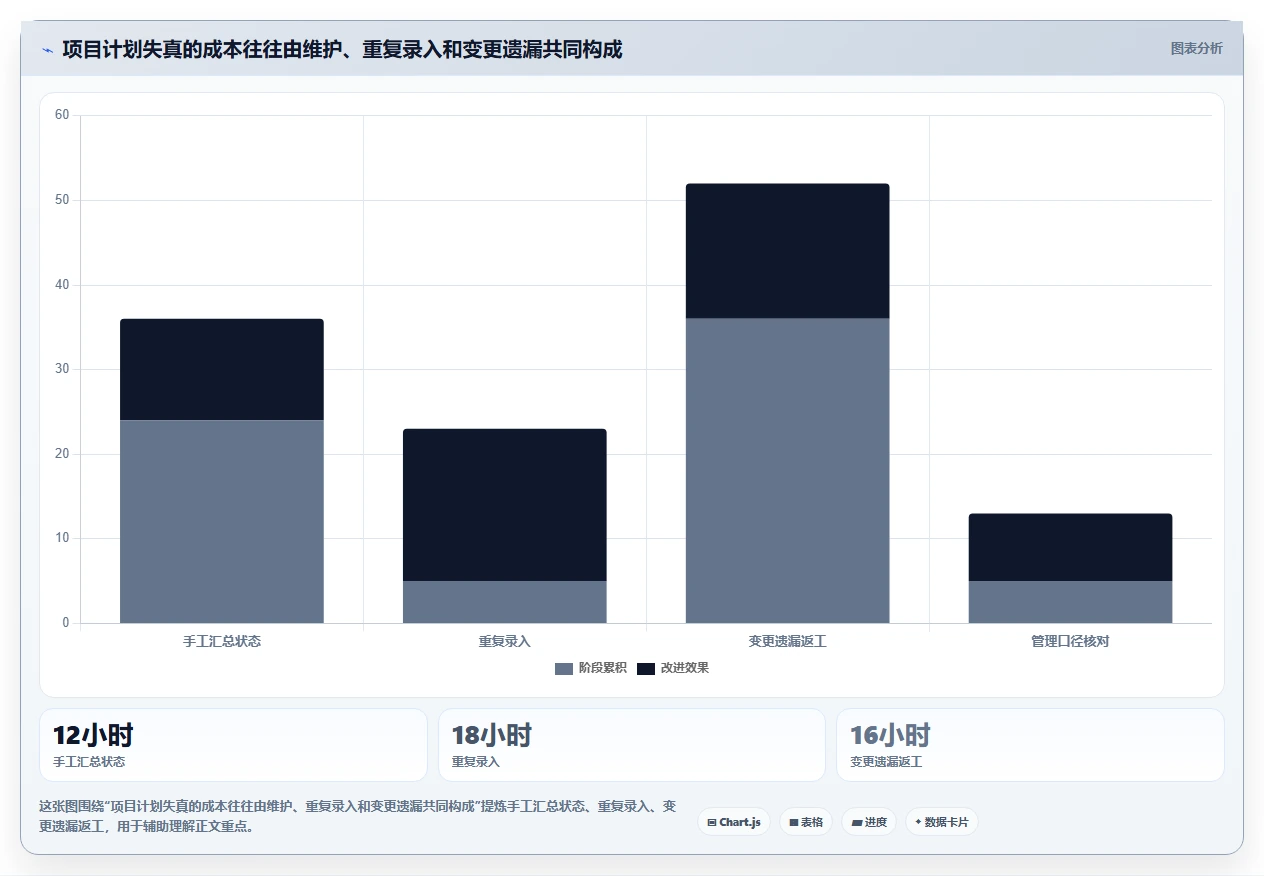
Task: Open the 12小时 手工汇总状态 card
Action: [x=233, y=745]
